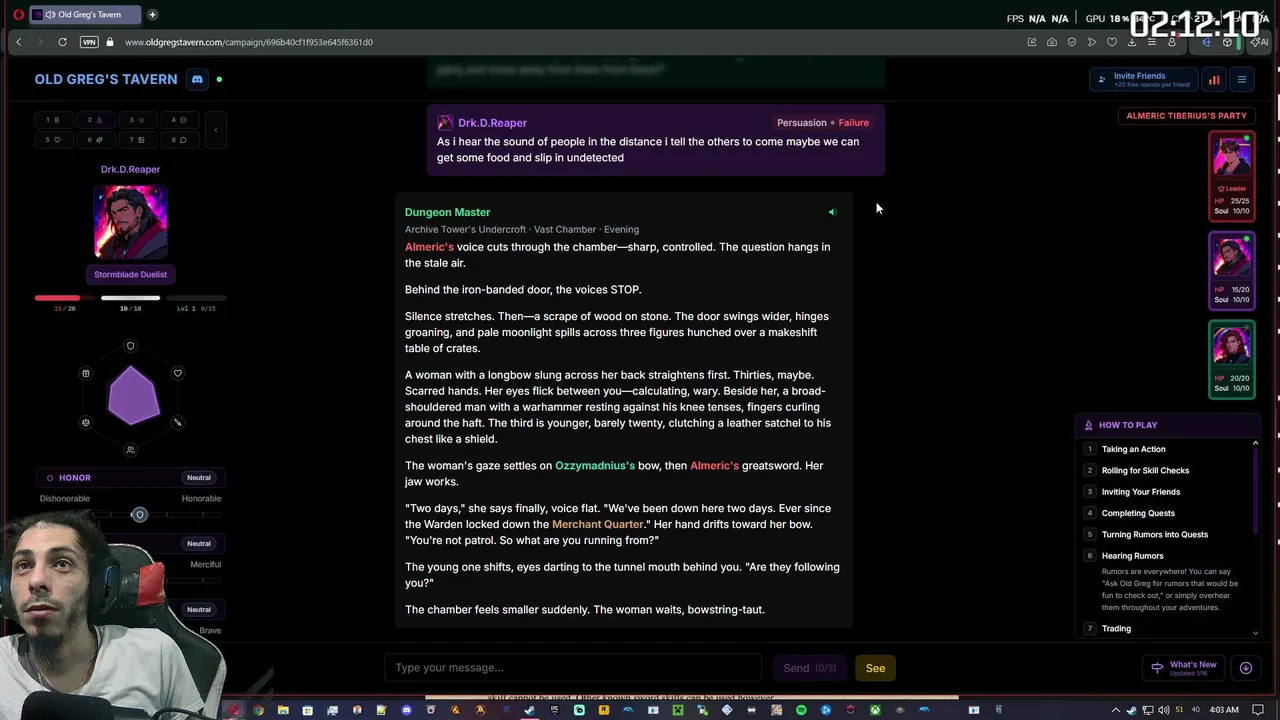
Task: Open easy setup sliders icon in toolbar
Action: pyautogui.click(x=1152, y=42)
